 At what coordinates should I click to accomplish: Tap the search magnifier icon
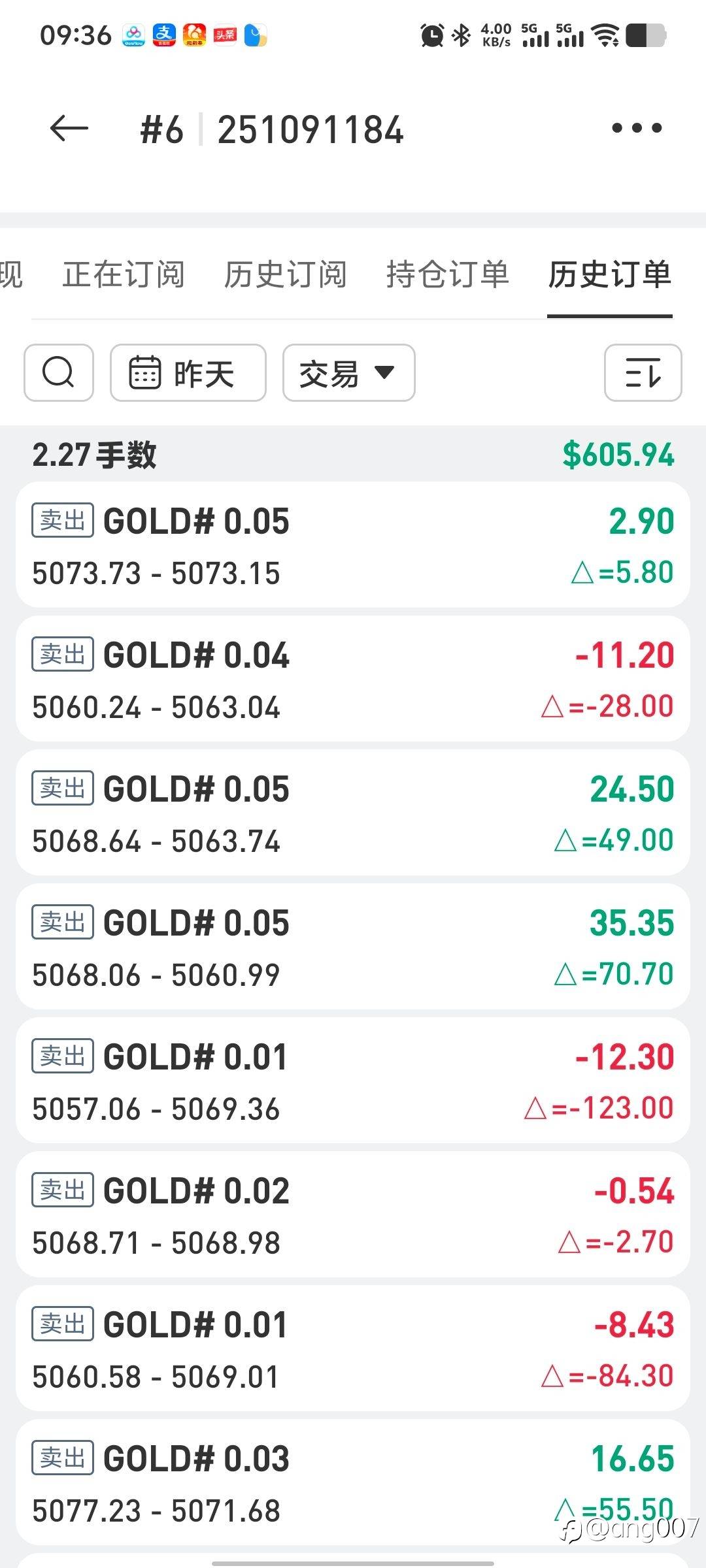59,372
